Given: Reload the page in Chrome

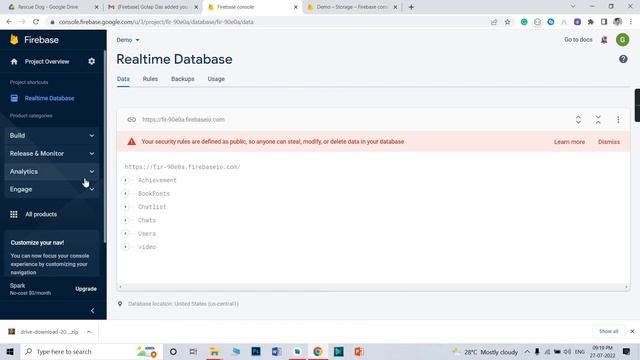Looking at the screenshot, I should (36, 22).
